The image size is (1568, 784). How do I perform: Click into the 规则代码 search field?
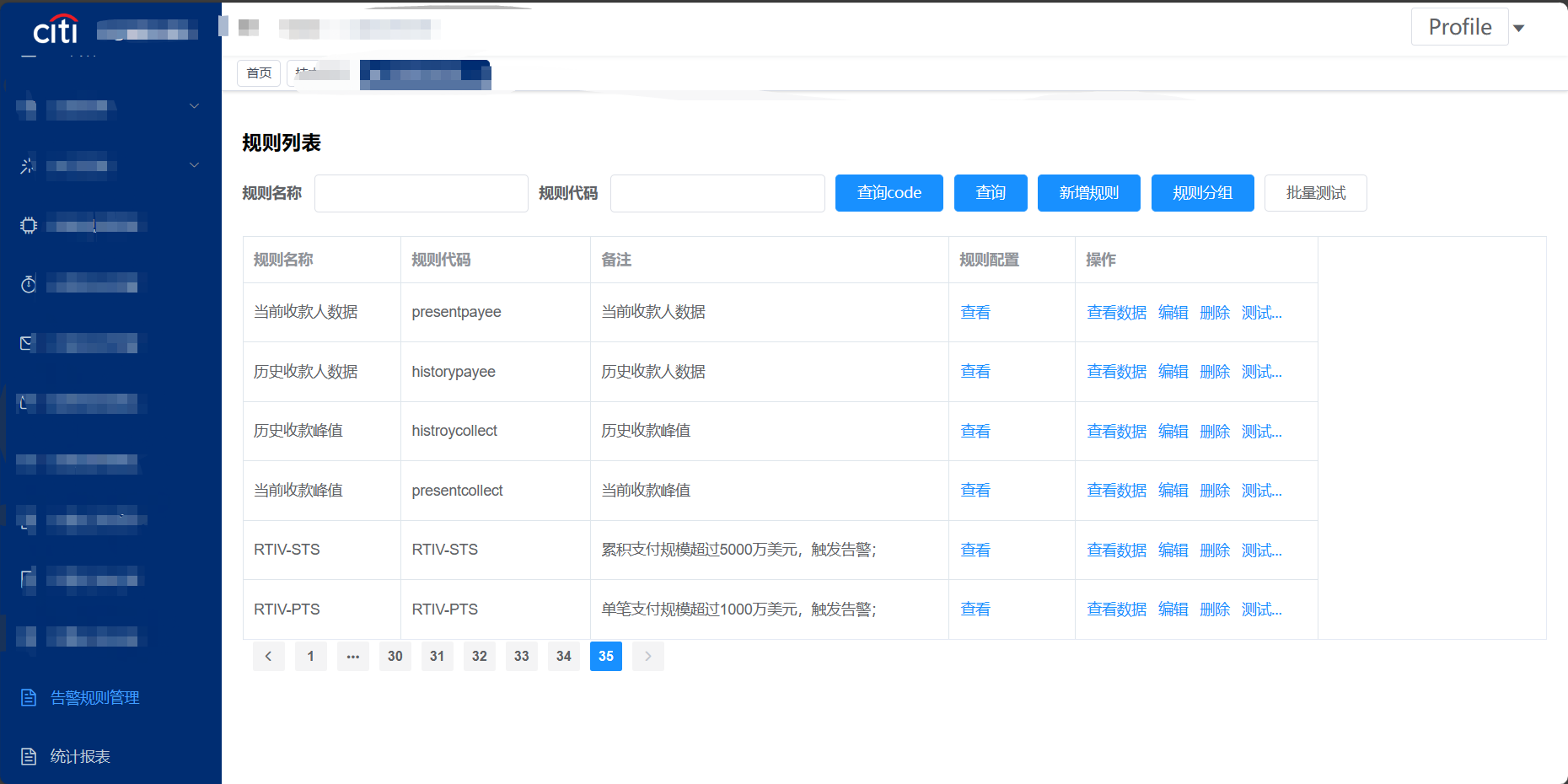click(x=717, y=193)
